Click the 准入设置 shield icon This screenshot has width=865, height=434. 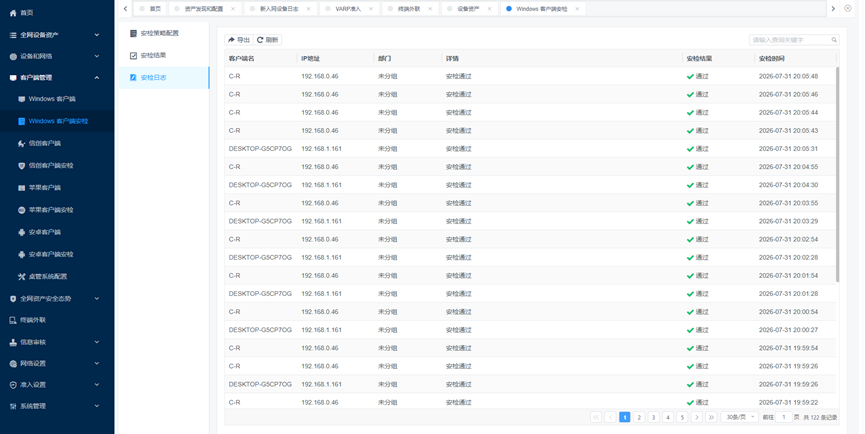[13, 385]
